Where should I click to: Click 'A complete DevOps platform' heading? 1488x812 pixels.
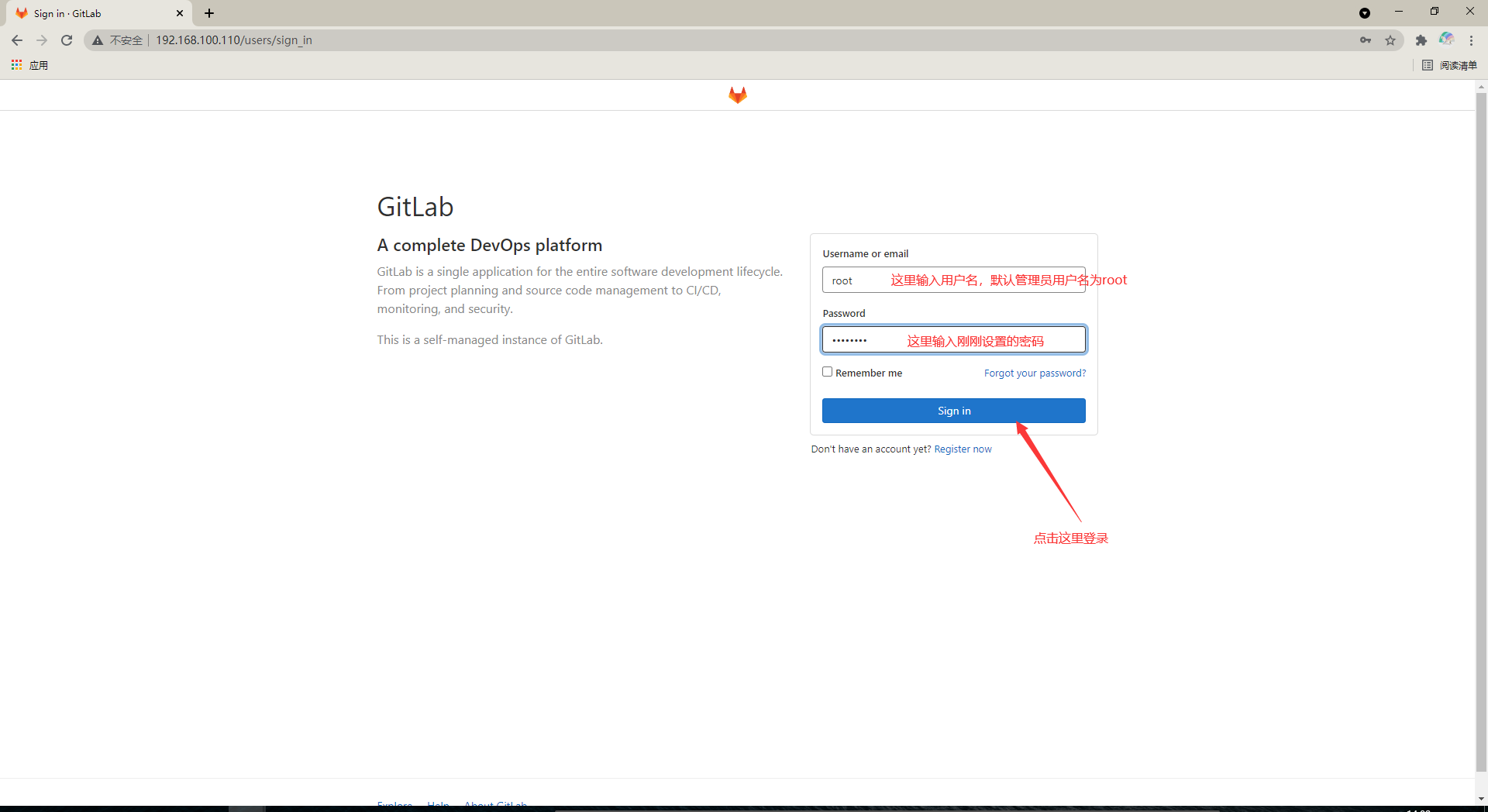(490, 245)
